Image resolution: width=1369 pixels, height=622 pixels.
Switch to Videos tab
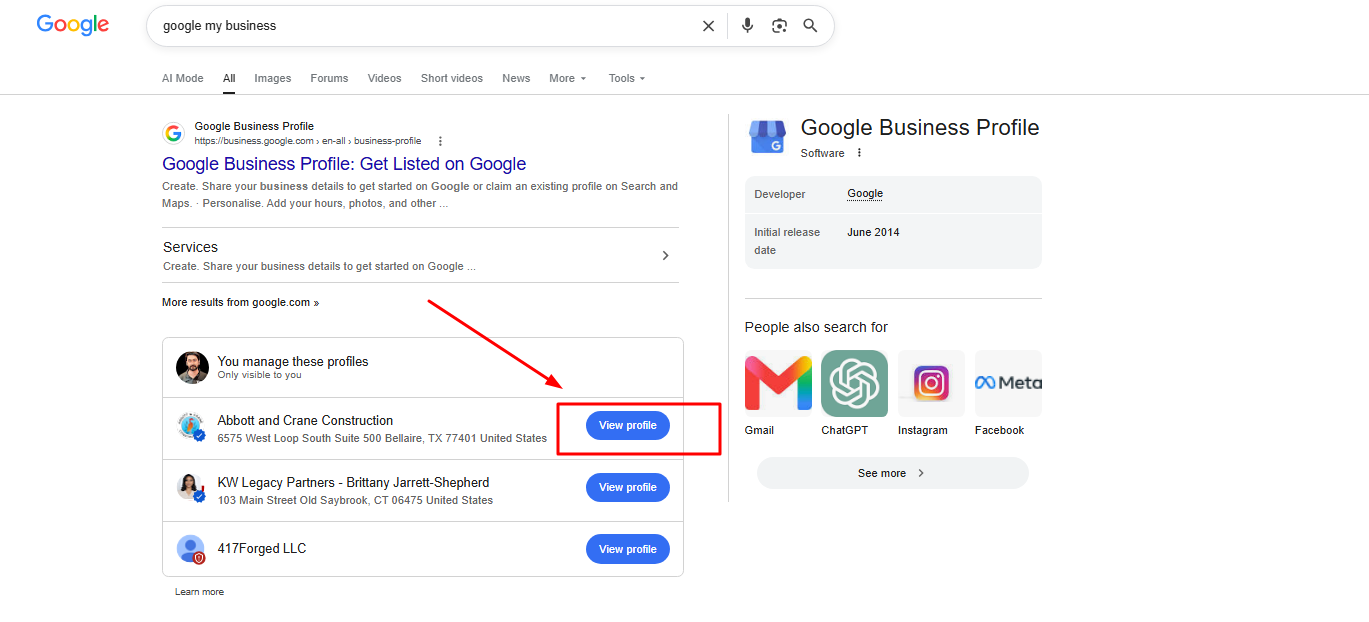point(384,78)
